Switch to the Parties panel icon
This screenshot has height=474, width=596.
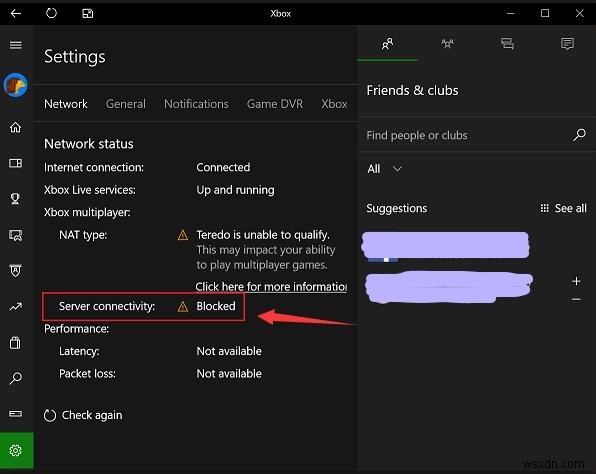447,44
